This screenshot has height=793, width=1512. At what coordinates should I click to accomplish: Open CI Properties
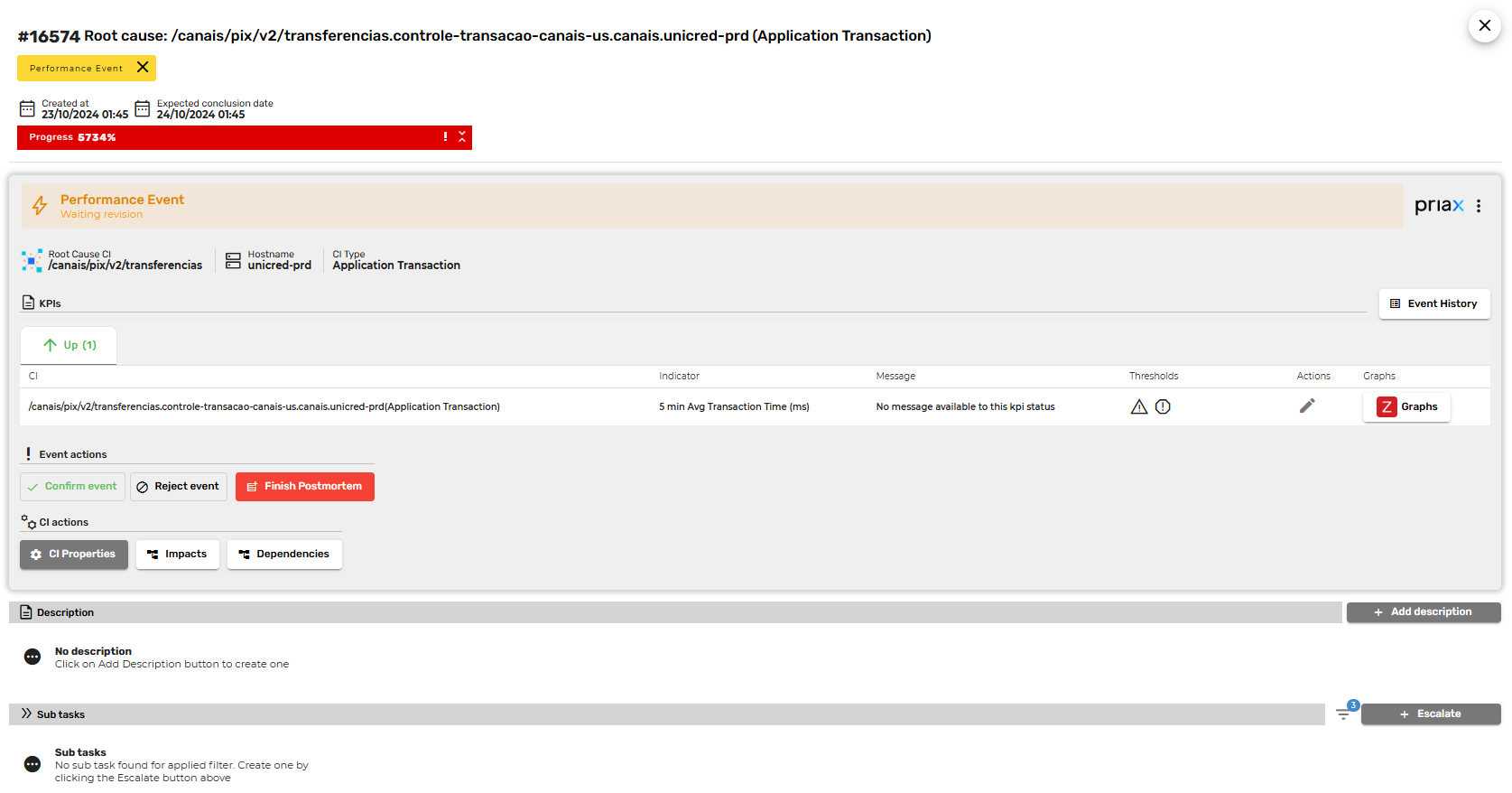point(74,555)
